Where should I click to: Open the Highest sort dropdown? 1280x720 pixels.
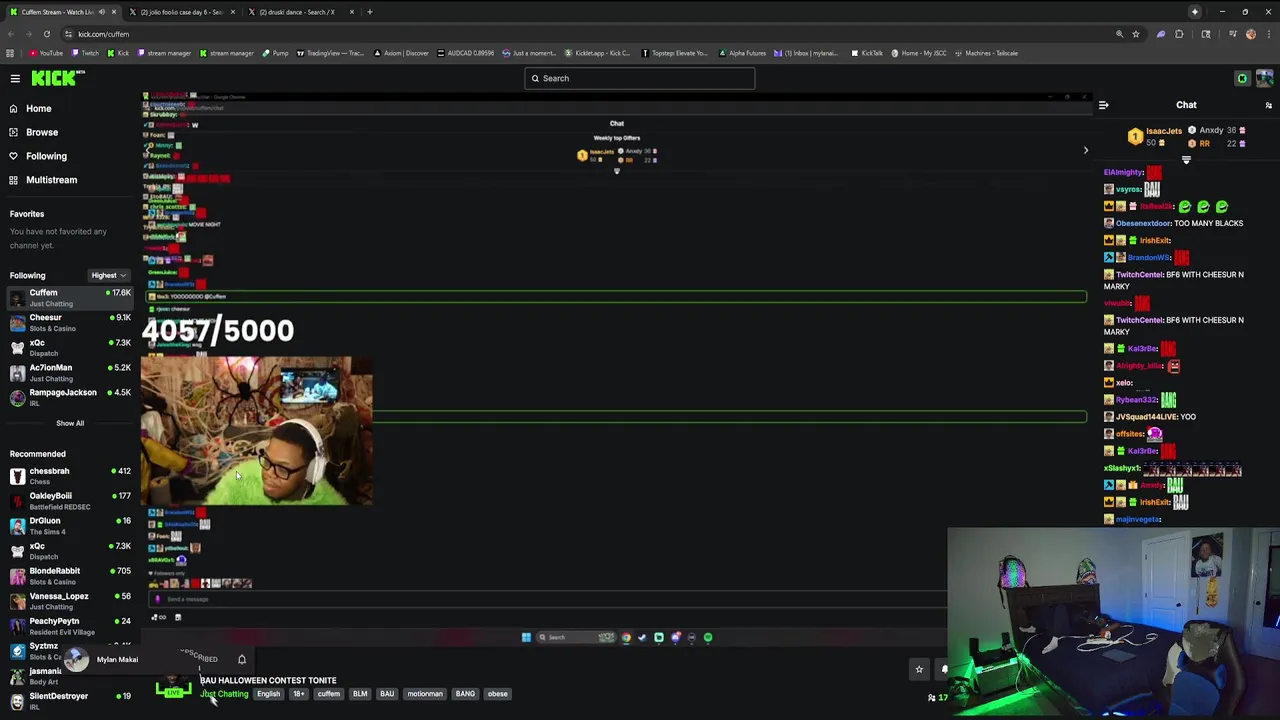point(108,275)
